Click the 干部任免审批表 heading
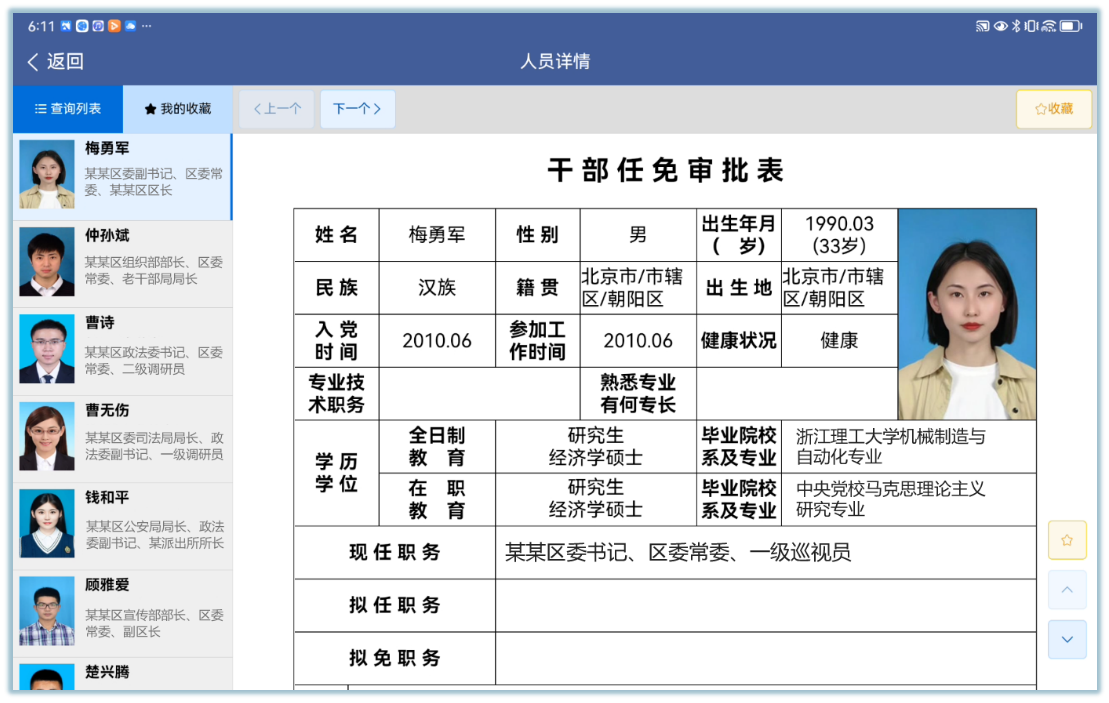1109x703 pixels. [x=666, y=170]
